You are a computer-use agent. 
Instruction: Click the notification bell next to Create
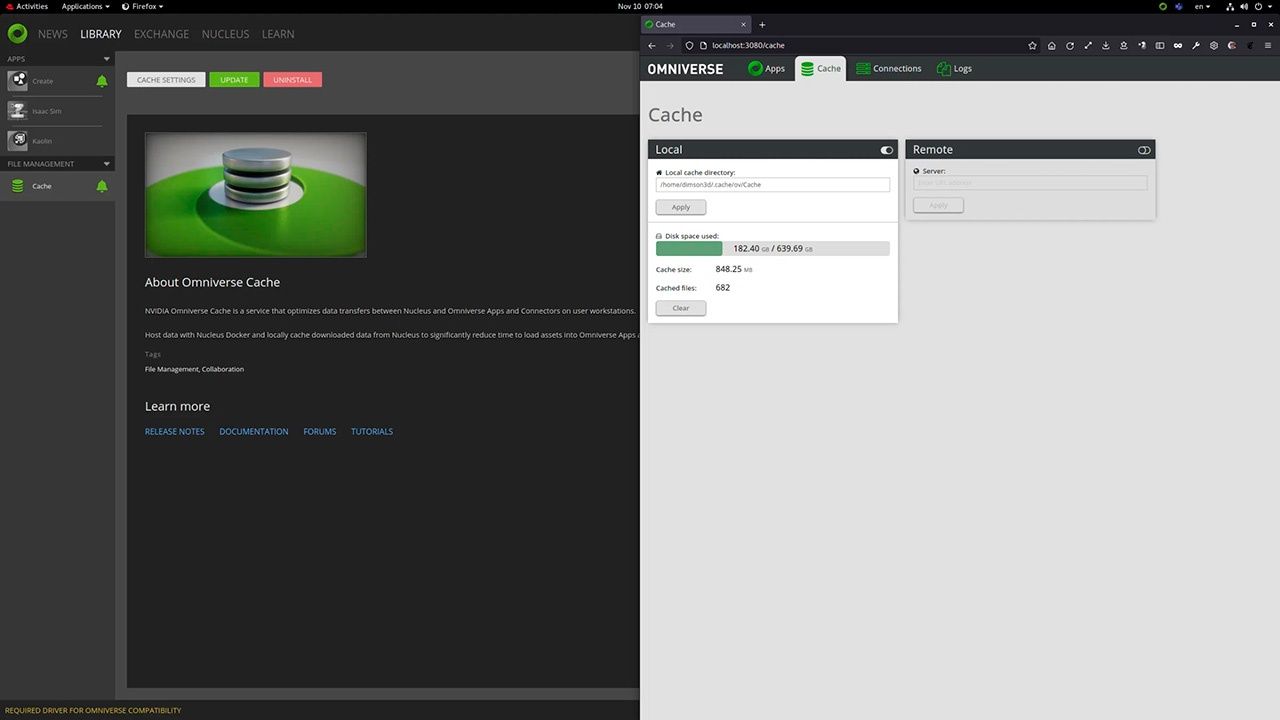[x=102, y=81]
